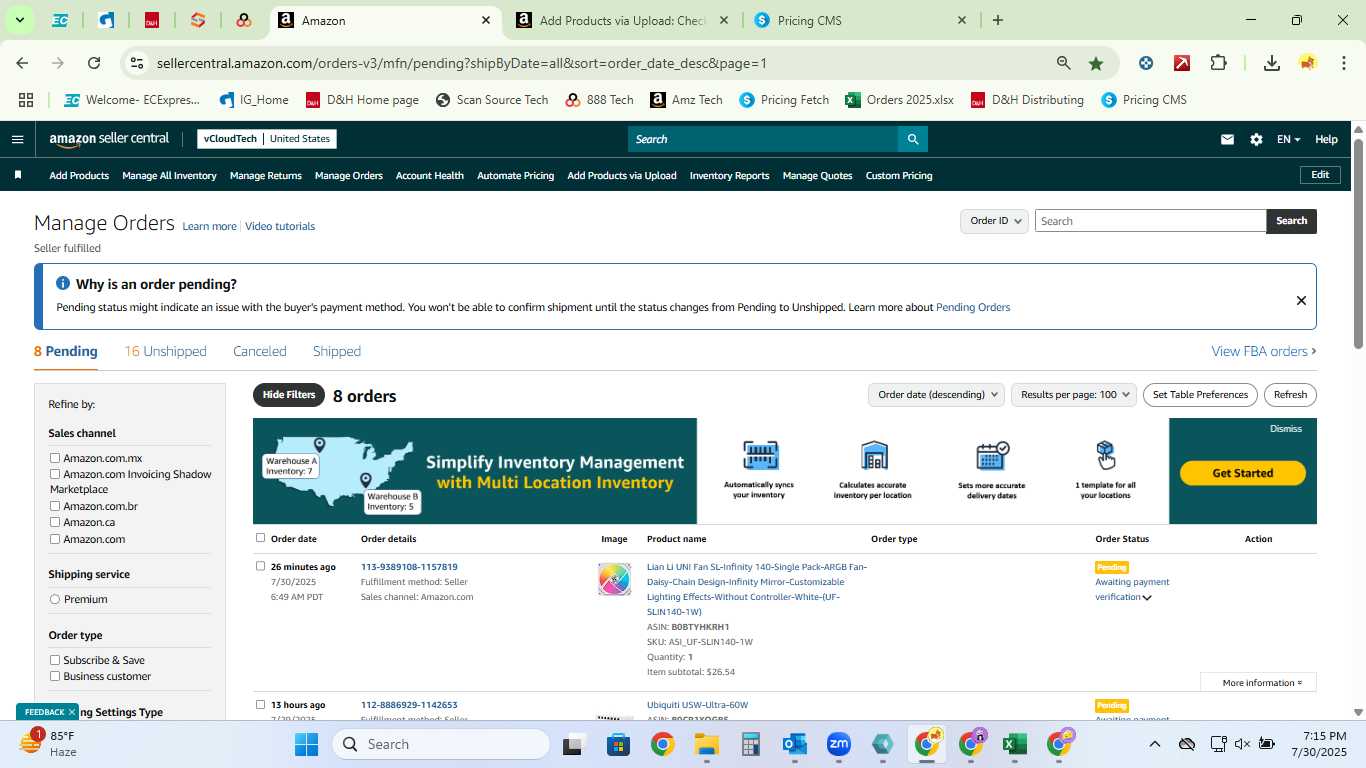Open Manage All Inventory menu item

(169, 175)
